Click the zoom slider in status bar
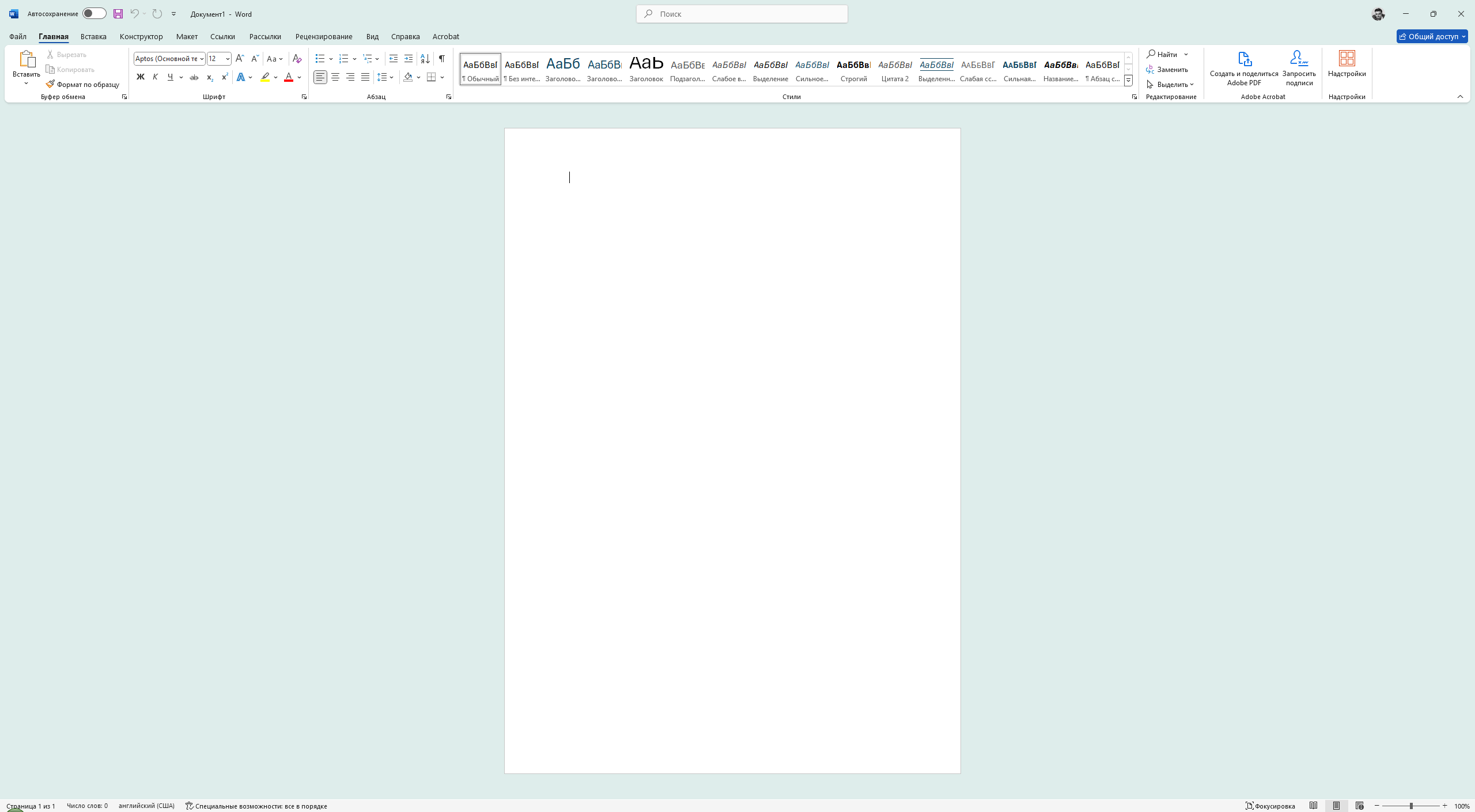Screen dimensions: 1475x812 pyautogui.click(x=1411, y=806)
